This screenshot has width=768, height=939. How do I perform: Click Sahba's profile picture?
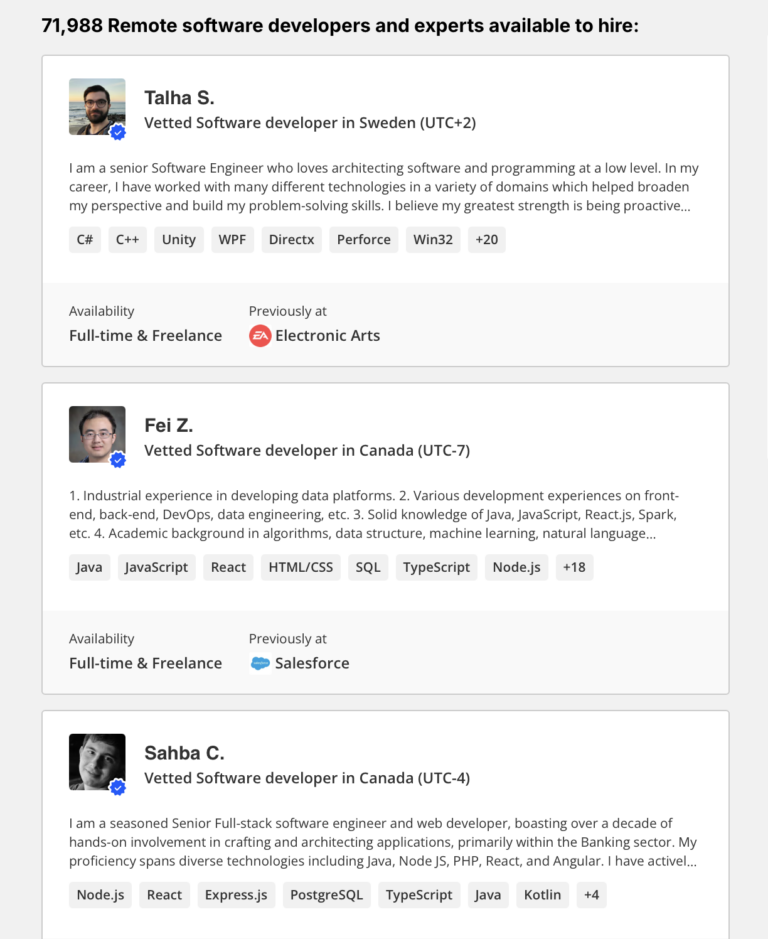pos(96,760)
